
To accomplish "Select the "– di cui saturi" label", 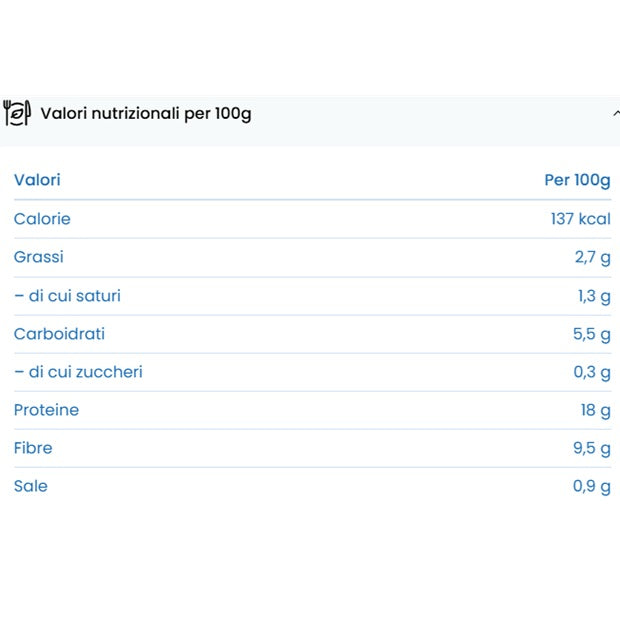I will point(67,296).
